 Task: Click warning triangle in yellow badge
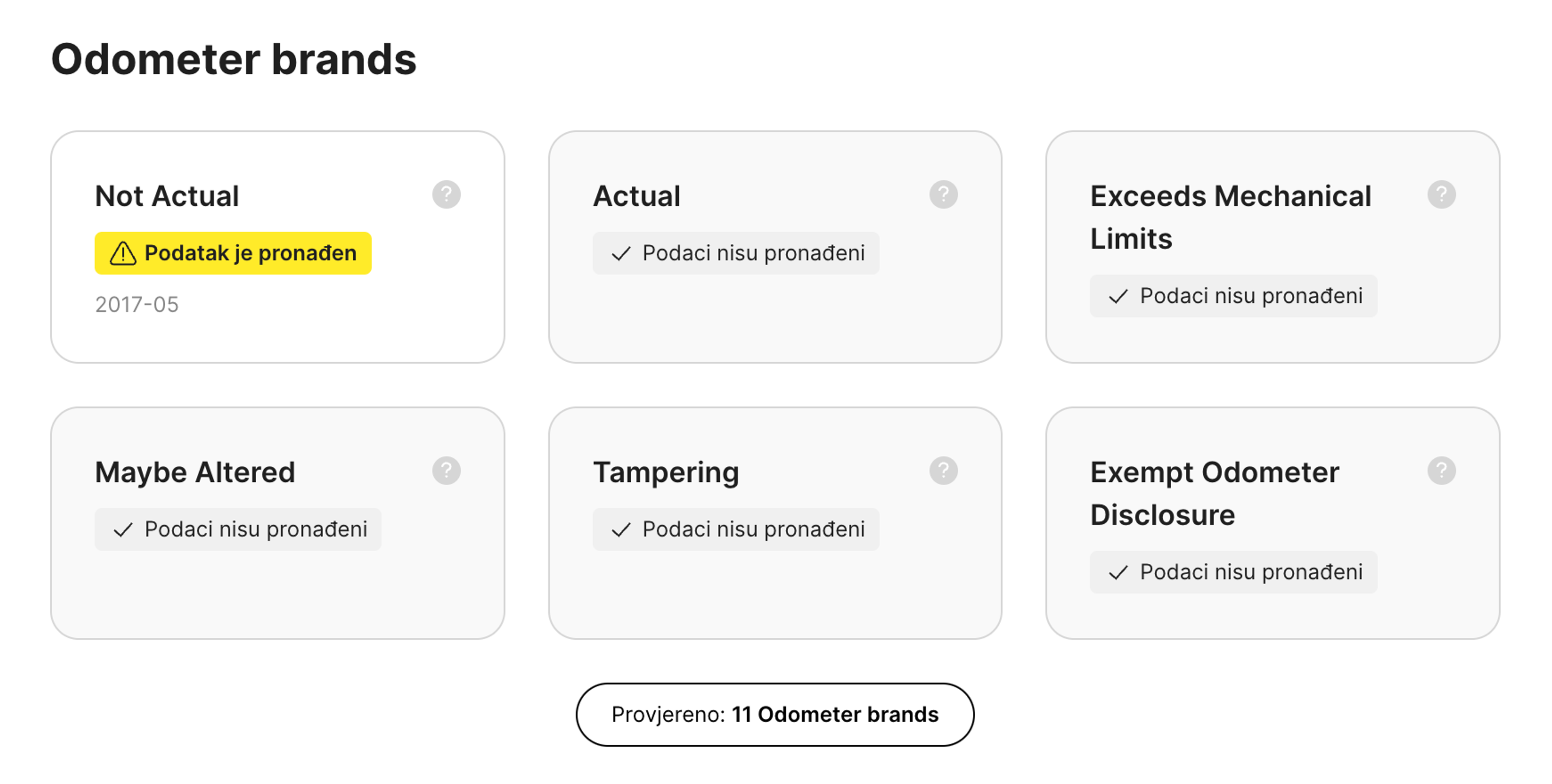pyautogui.click(x=123, y=254)
